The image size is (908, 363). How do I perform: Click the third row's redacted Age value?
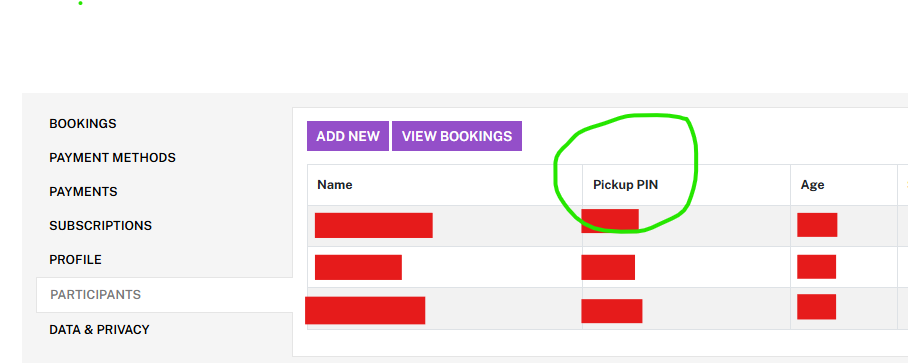coord(817,307)
